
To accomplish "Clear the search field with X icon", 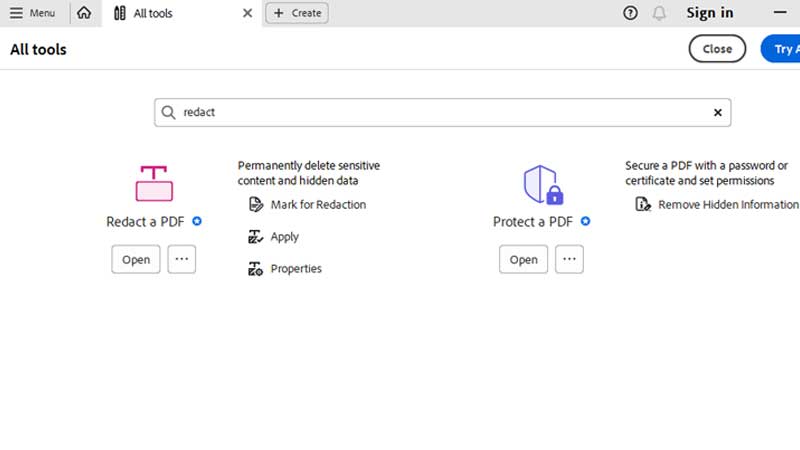I will click(x=717, y=113).
